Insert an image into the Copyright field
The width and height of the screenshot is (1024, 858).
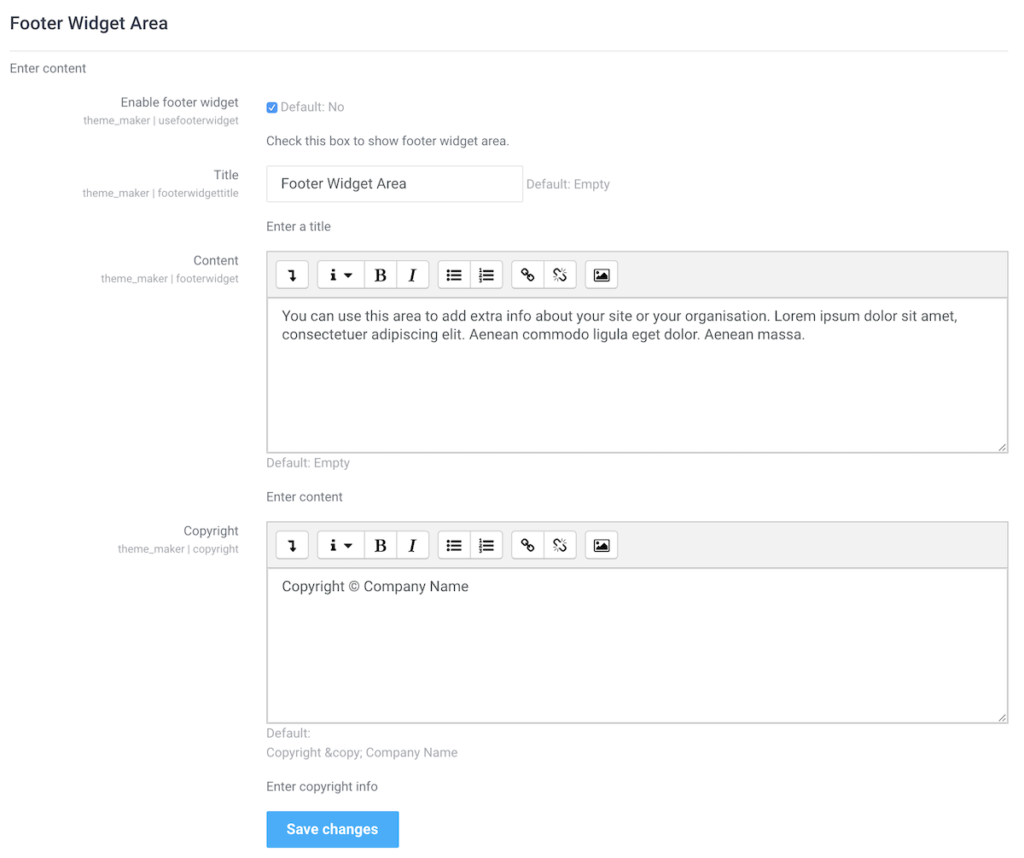(600, 544)
